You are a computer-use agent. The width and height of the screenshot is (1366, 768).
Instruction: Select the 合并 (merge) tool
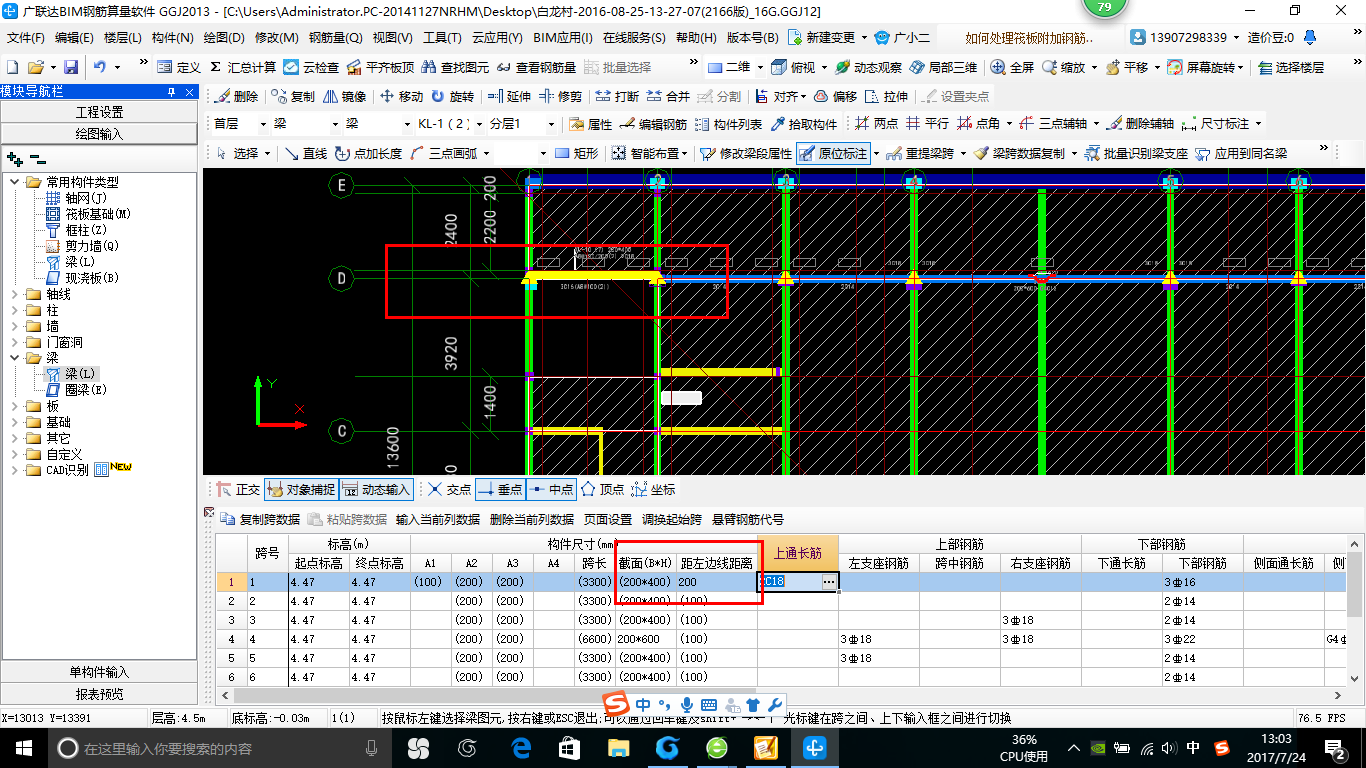click(668, 97)
